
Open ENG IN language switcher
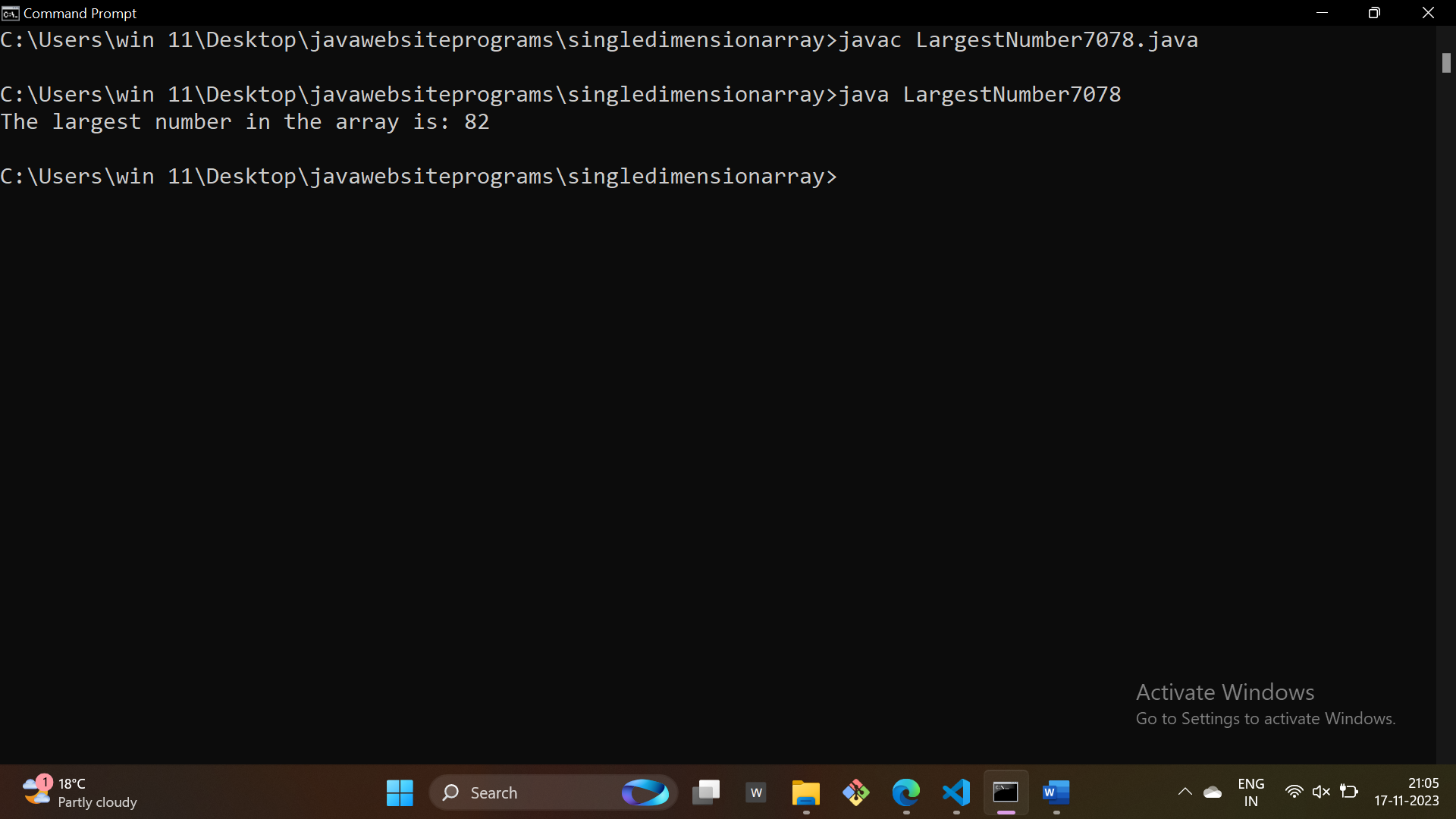click(1250, 792)
